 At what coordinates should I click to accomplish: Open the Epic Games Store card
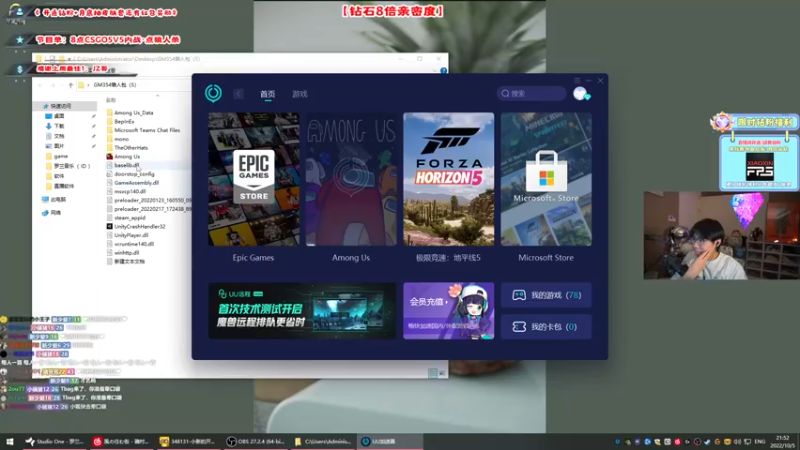click(x=254, y=179)
